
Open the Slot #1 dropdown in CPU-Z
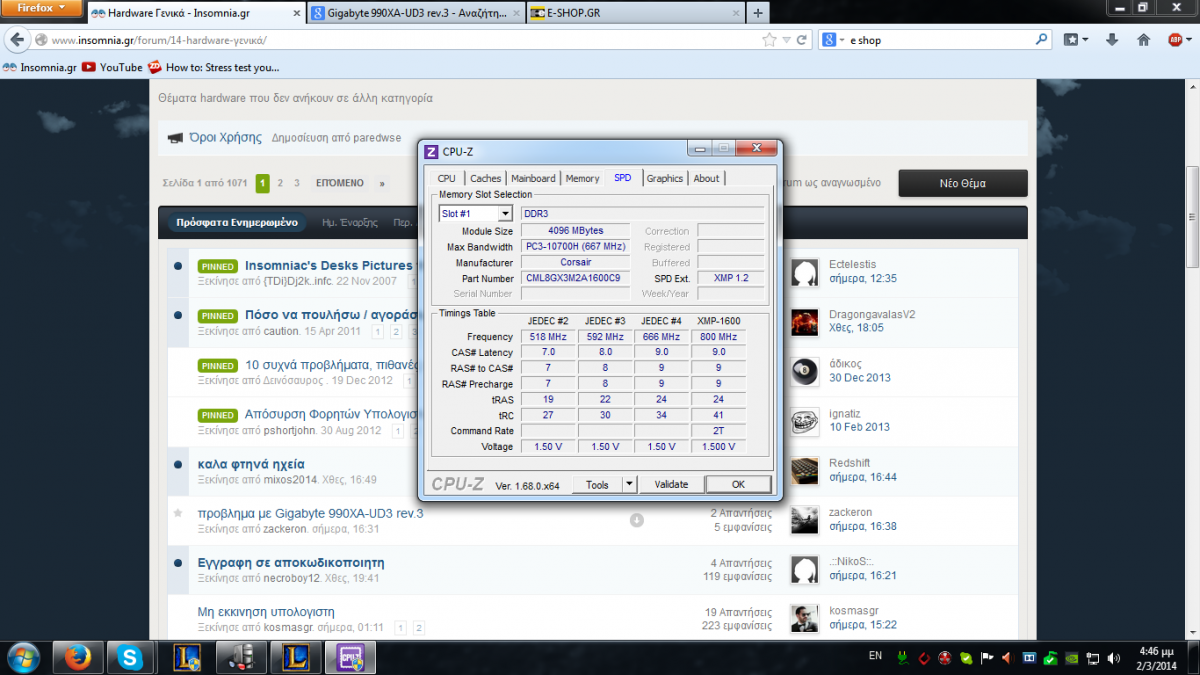coord(476,213)
